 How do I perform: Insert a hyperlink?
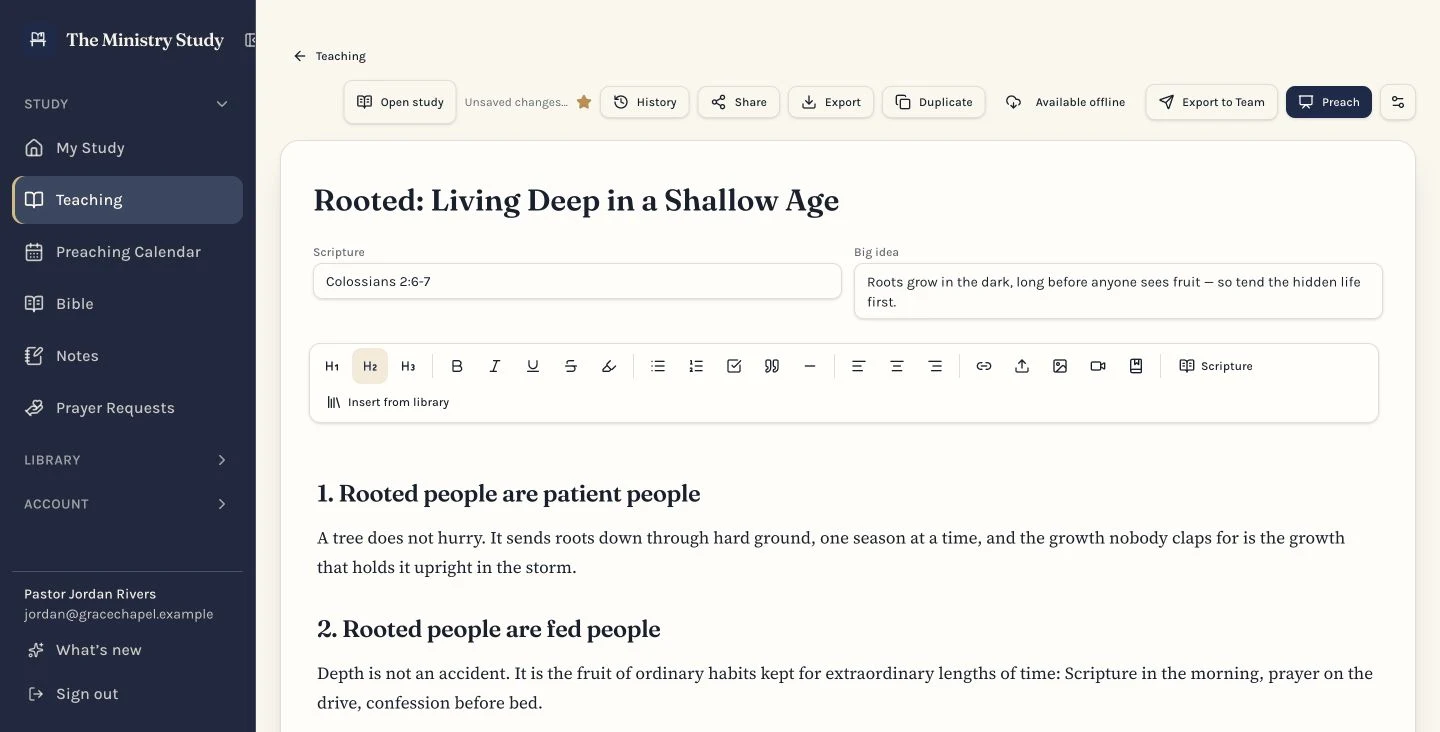tap(984, 366)
